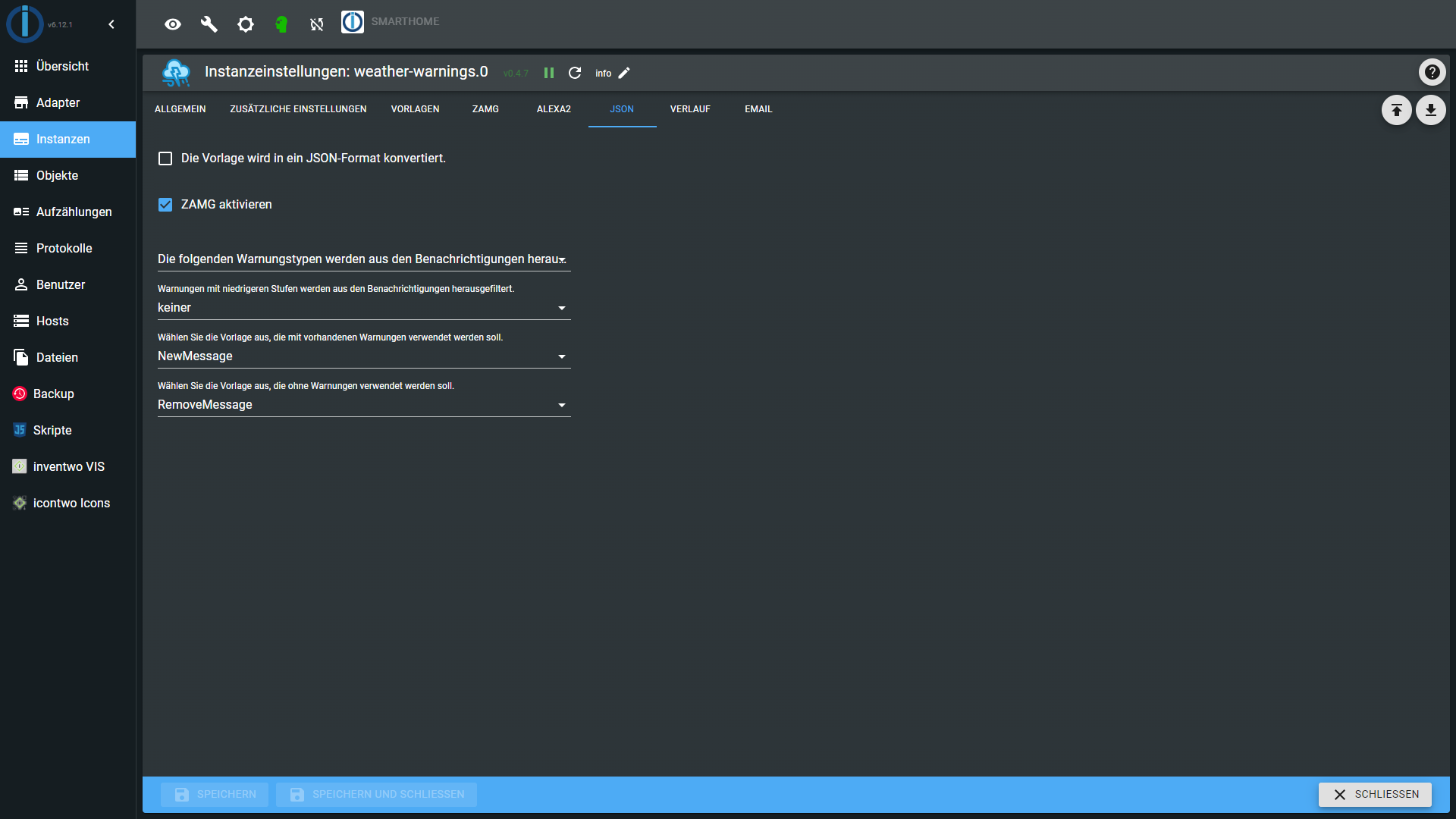Screen dimensions: 1456x819
Task: Collapse the sidebar with the chevron arrow
Action: point(111,24)
